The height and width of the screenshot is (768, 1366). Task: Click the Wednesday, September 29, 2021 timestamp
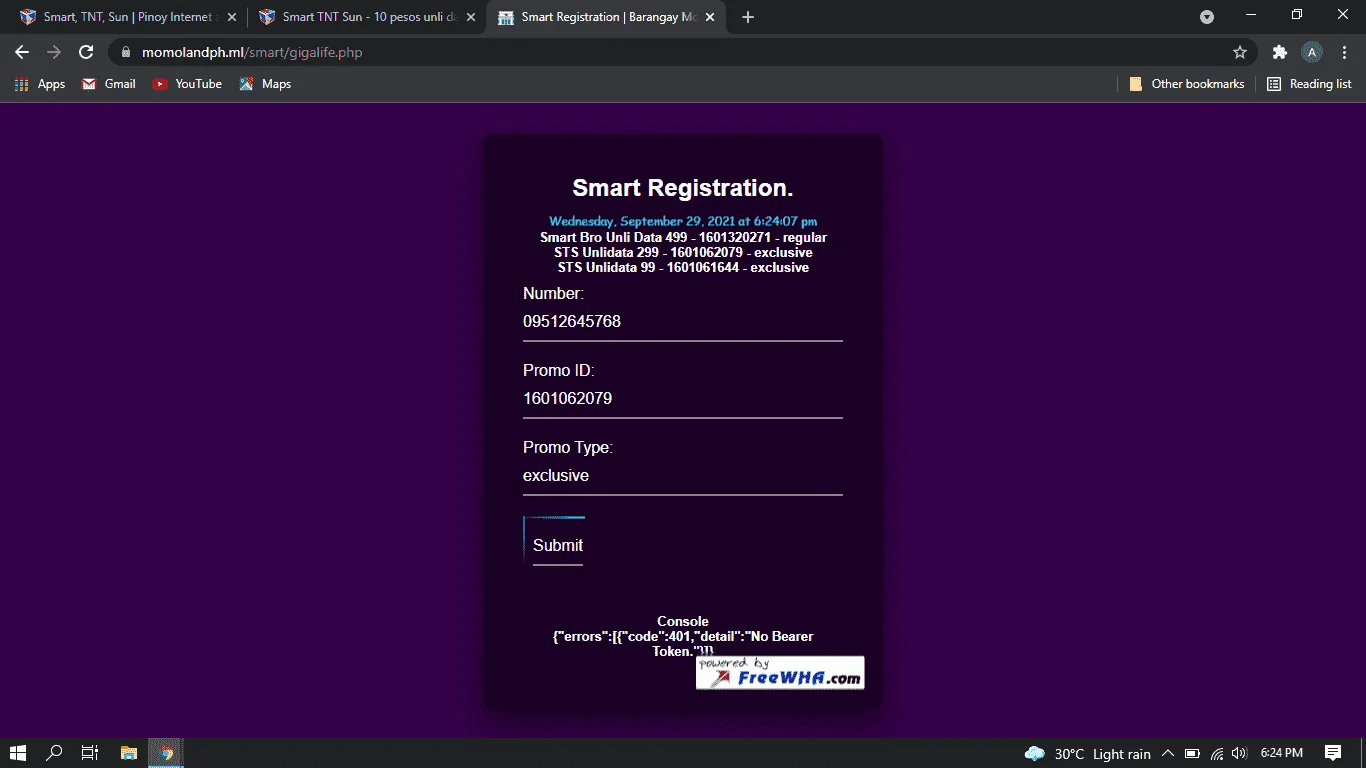pos(683,221)
